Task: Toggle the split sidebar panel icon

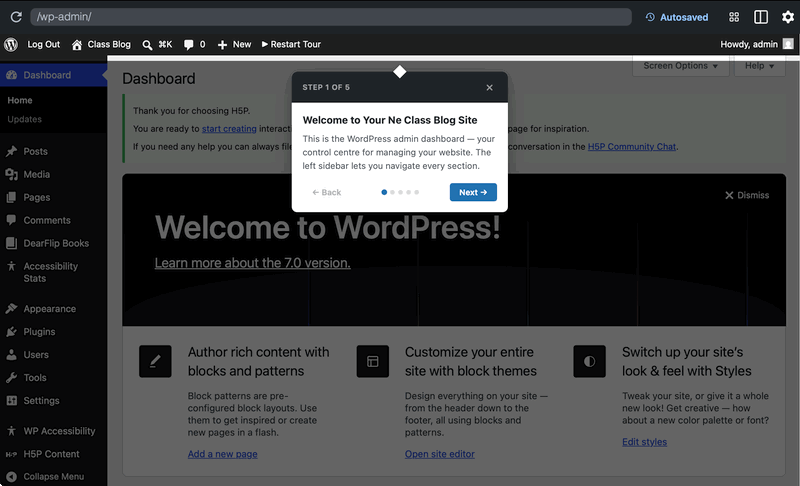Action: pos(761,17)
